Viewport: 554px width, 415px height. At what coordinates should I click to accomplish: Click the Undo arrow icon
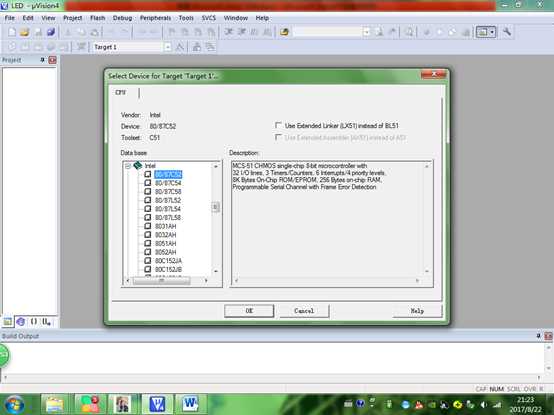111,32
